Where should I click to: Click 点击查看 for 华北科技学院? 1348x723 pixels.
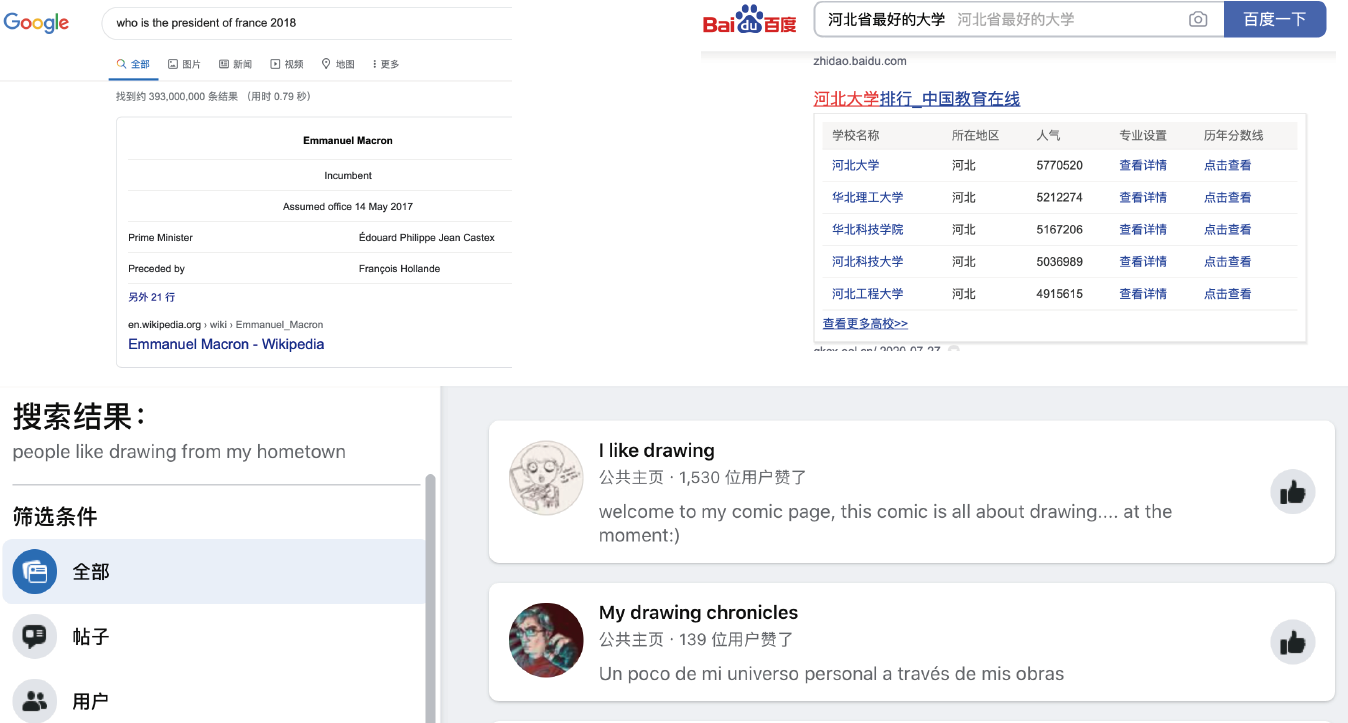1228,229
